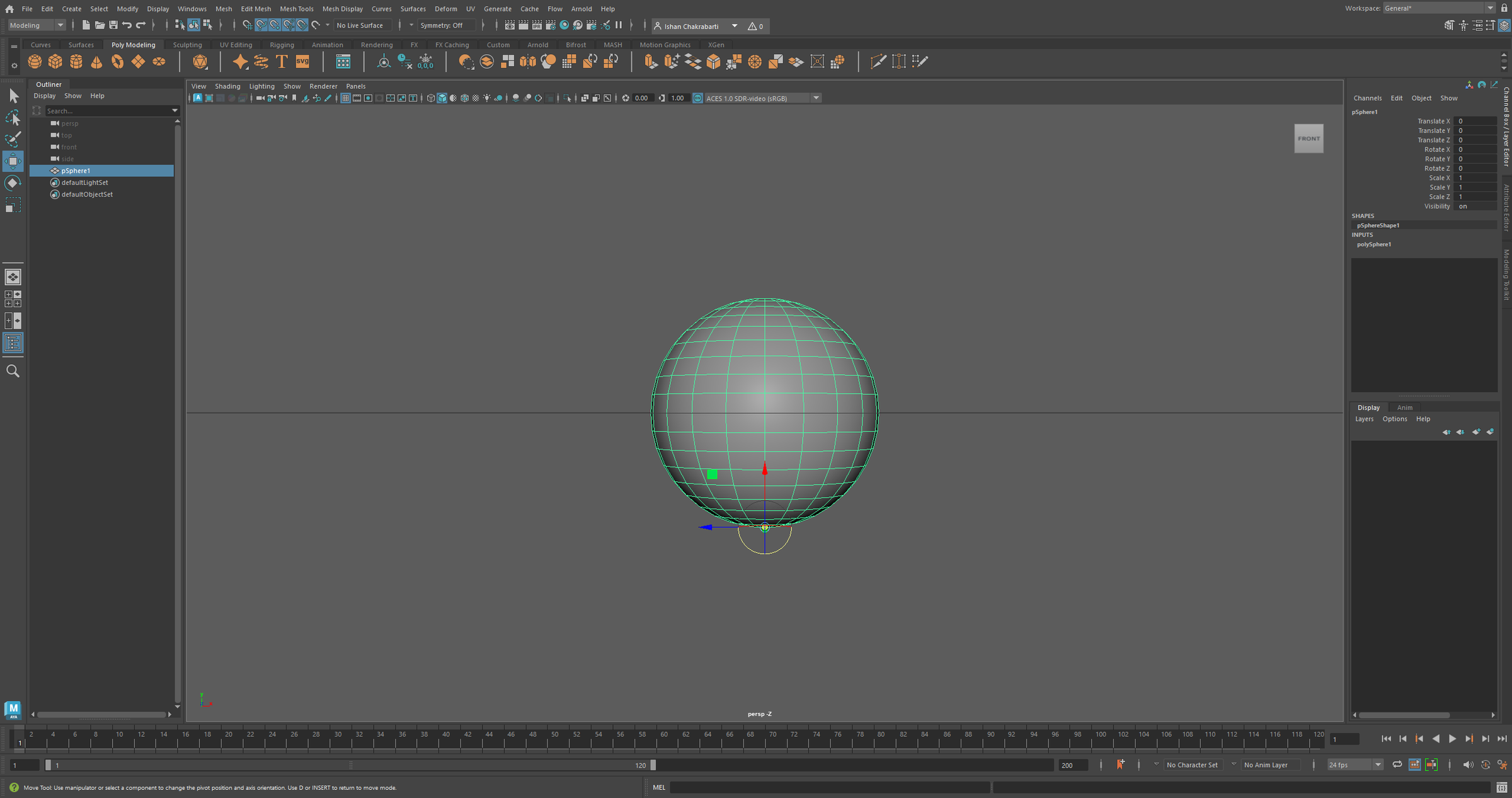Image resolution: width=1512 pixels, height=798 pixels.
Task: Open the Symmetry: Off dropdown
Action: [x=446, y=25]
